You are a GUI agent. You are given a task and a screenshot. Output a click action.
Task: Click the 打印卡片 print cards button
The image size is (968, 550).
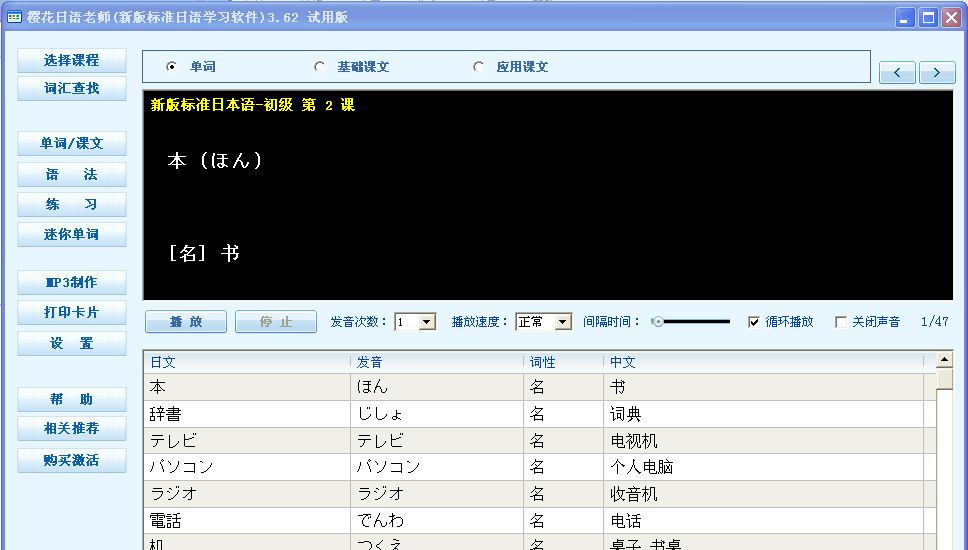(72, 312)
